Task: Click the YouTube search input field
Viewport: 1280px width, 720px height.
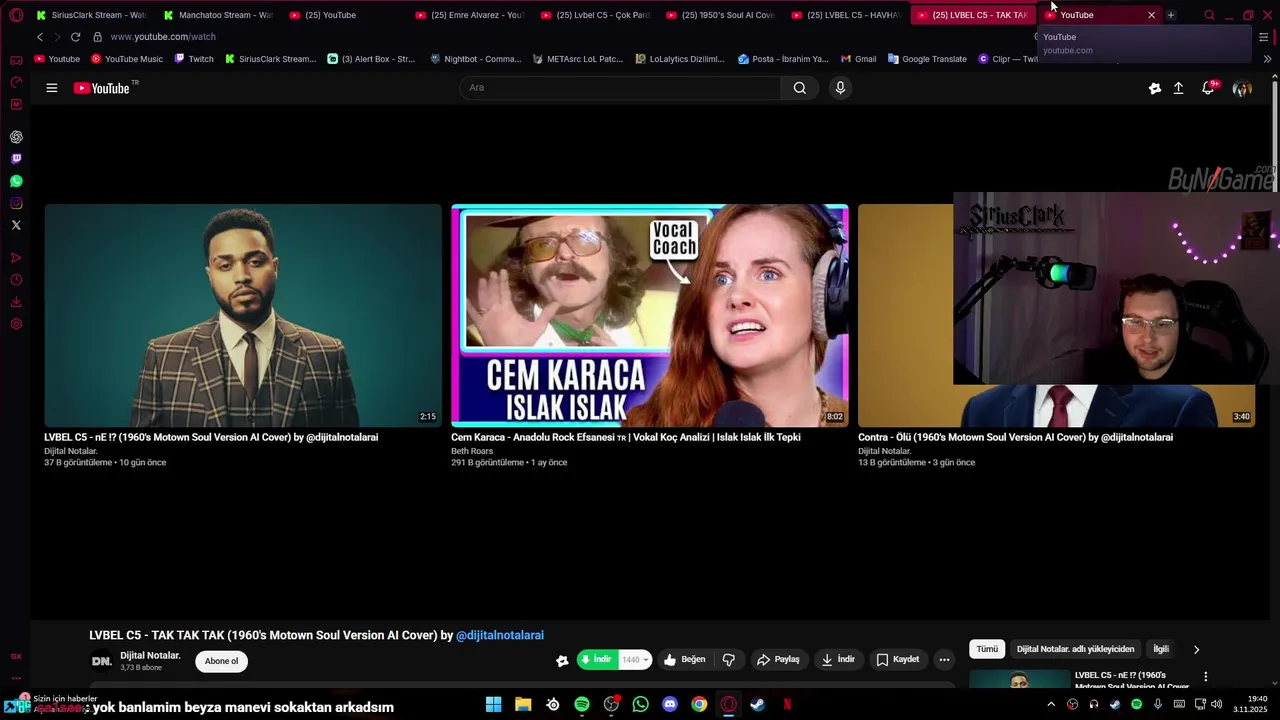Action: tap(620, 88)
